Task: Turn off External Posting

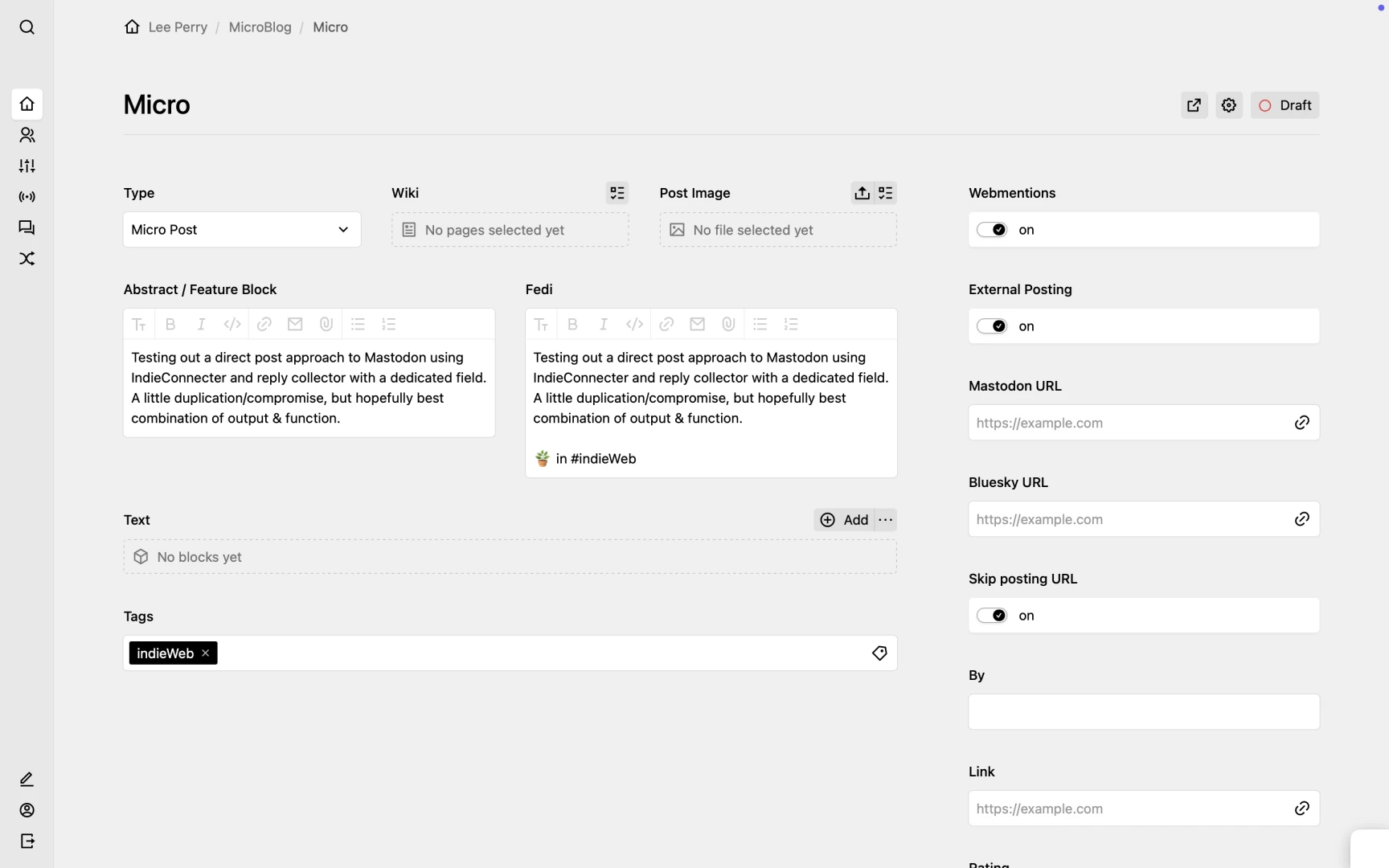Action: click(992, 325)
